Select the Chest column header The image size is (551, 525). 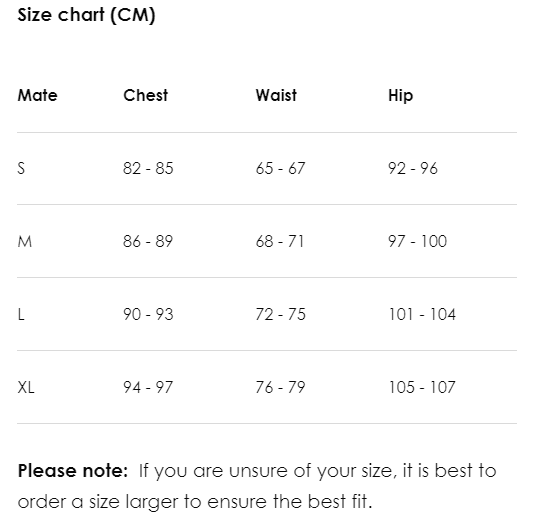coord(145,95)
